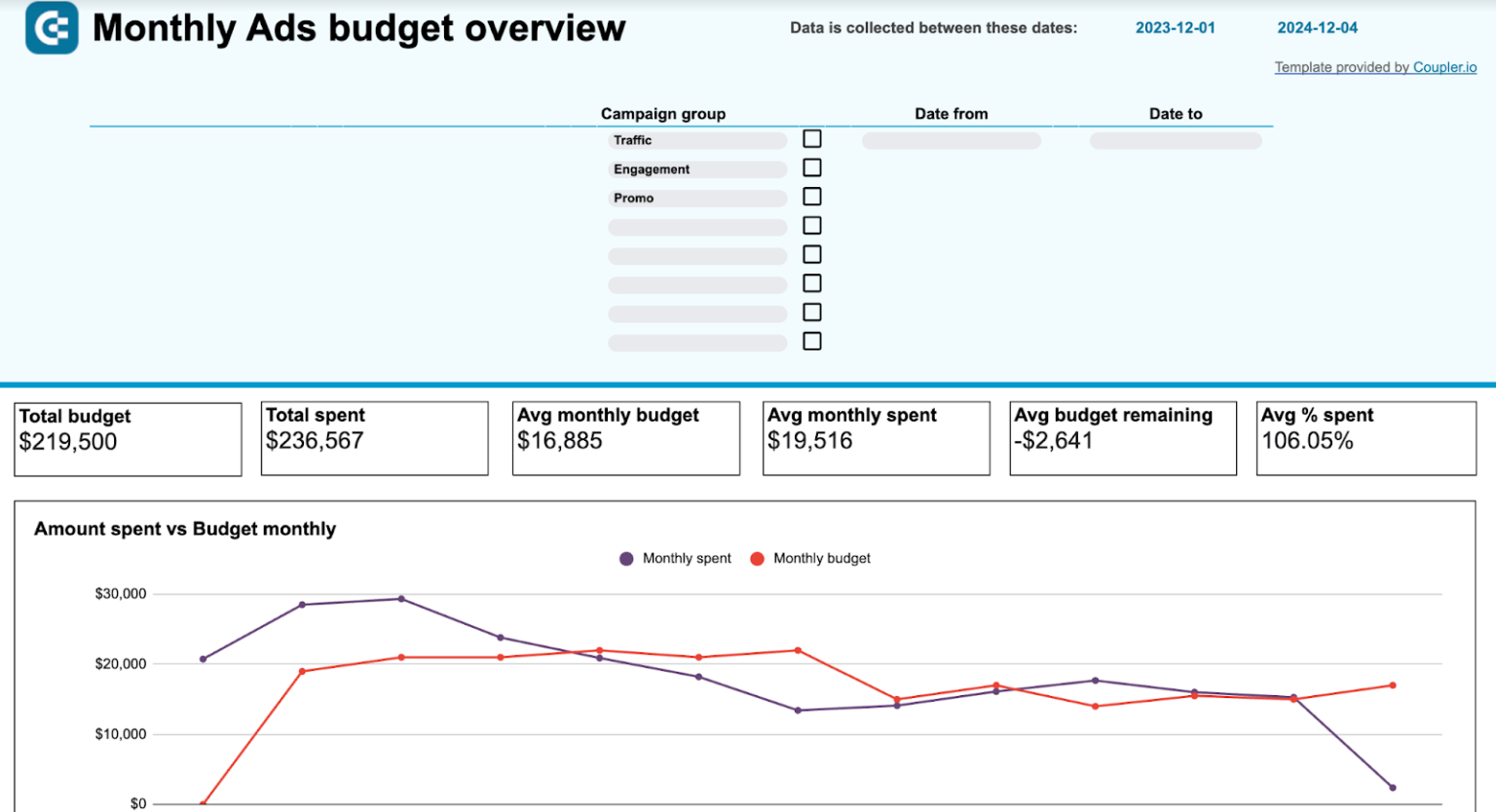Click the Date to input field
Image resolution: width=1496 pixels, height=812 pixels.
[x=1176, y=140]
